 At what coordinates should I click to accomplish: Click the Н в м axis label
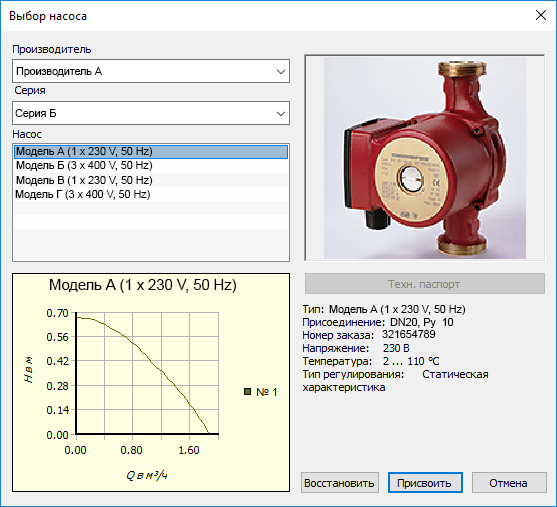29,370
